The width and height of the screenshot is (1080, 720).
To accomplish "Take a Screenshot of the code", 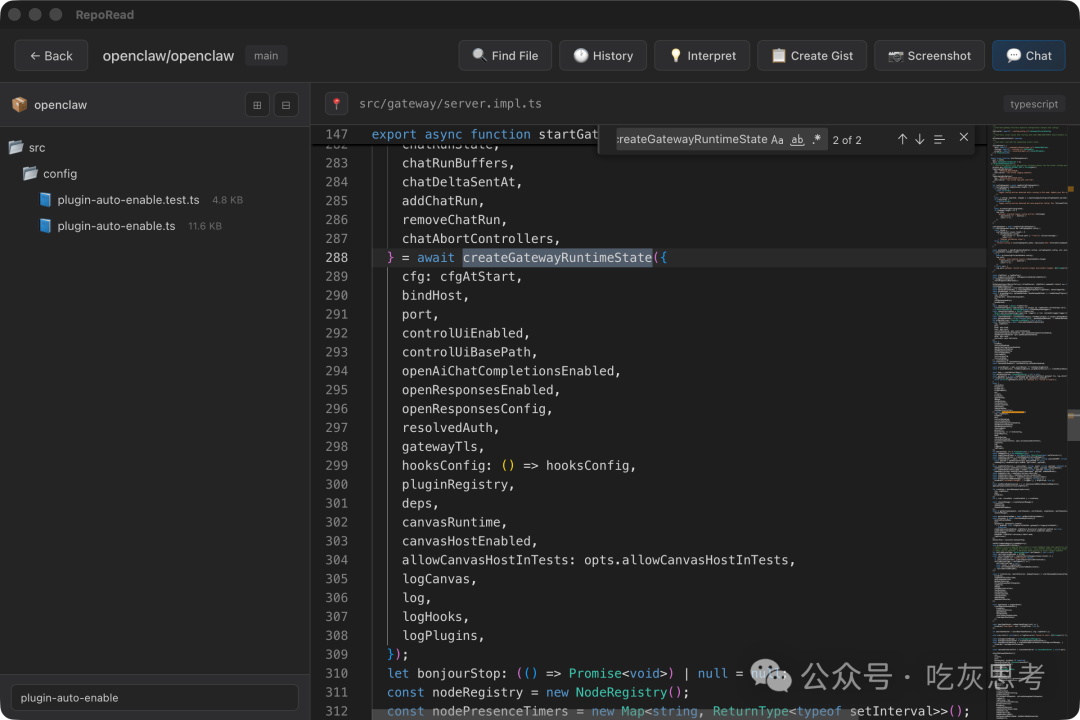I will coord(929,56).
